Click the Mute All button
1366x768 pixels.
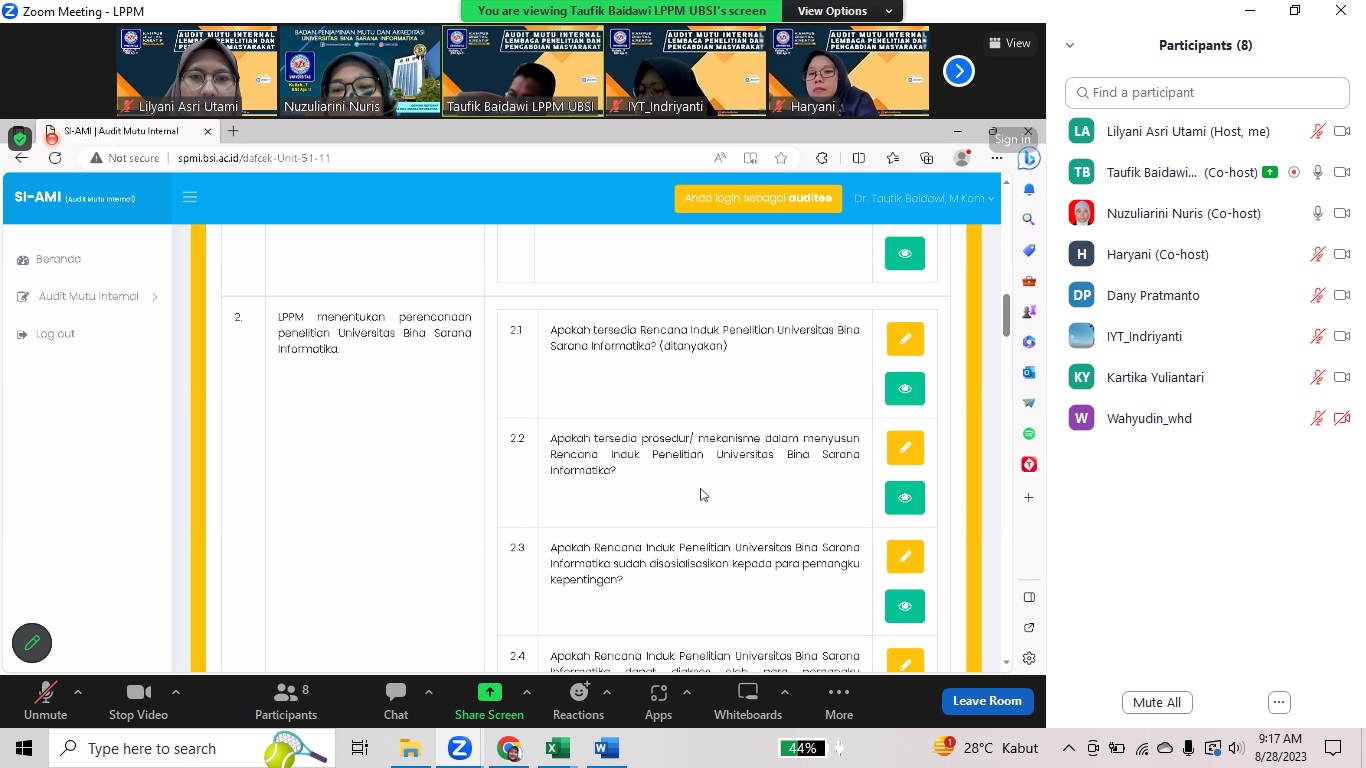coord(1157,702)
